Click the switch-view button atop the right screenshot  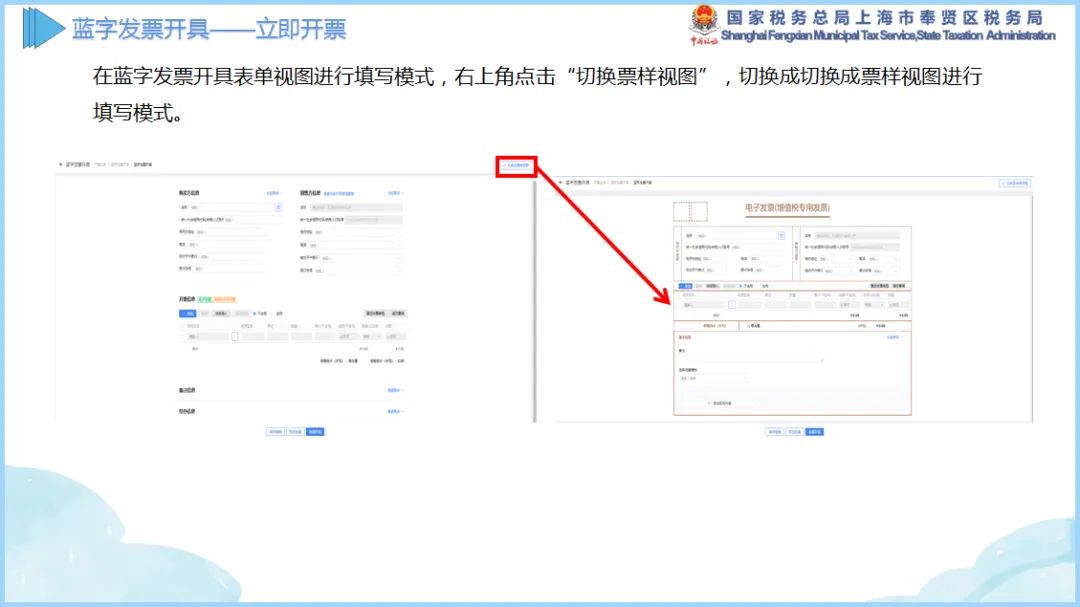[x=1015, y=183]
